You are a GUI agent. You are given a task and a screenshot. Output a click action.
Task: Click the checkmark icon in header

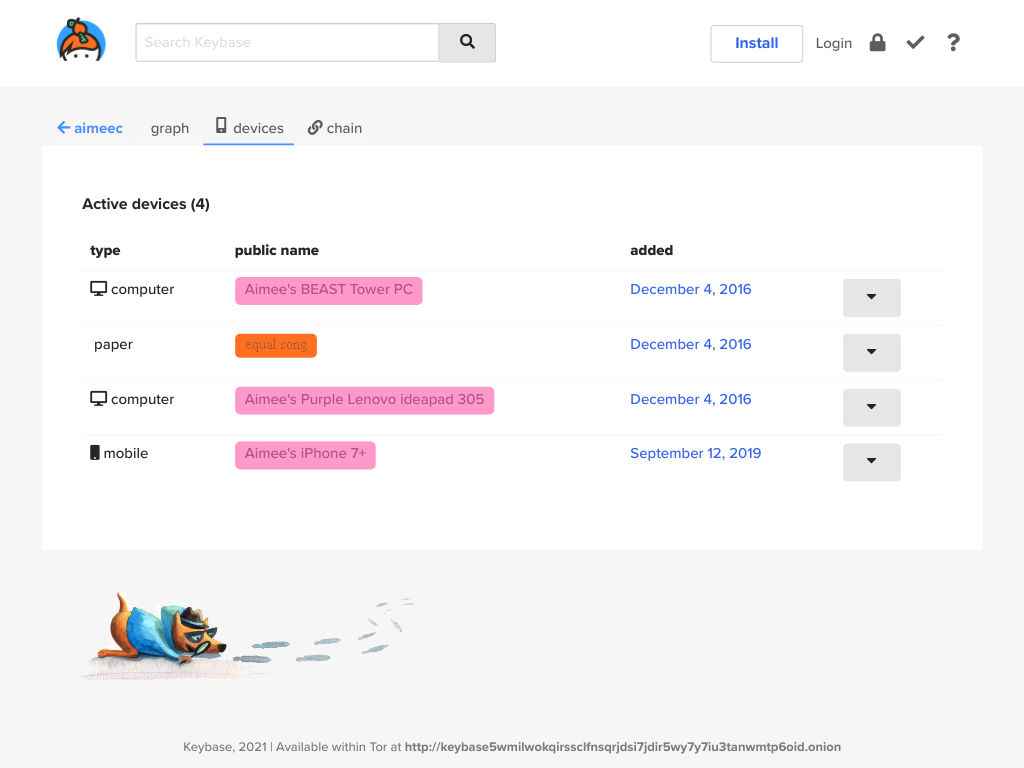tap(915, 42)
